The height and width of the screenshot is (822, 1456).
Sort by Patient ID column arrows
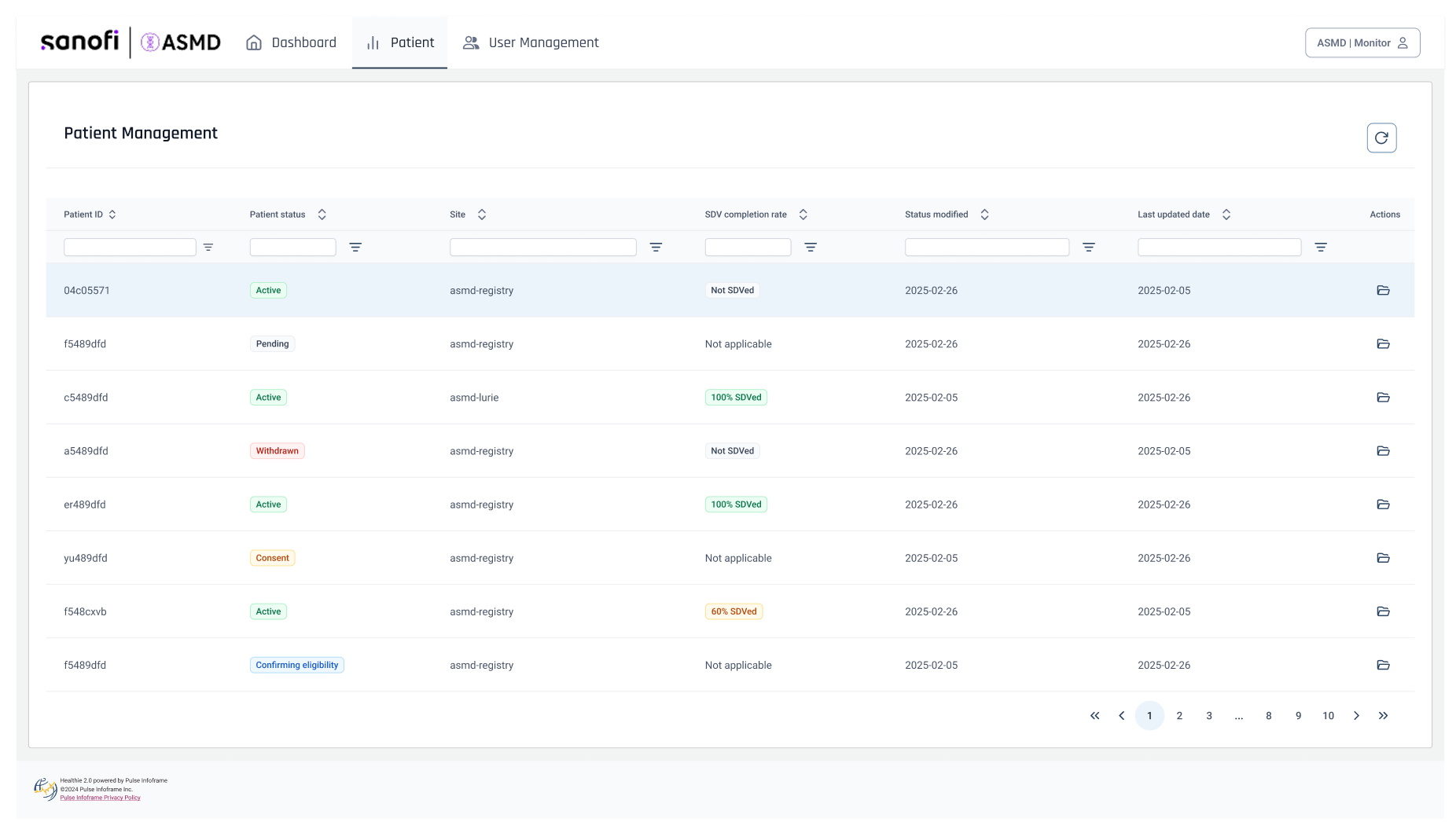tap(112, 215)
